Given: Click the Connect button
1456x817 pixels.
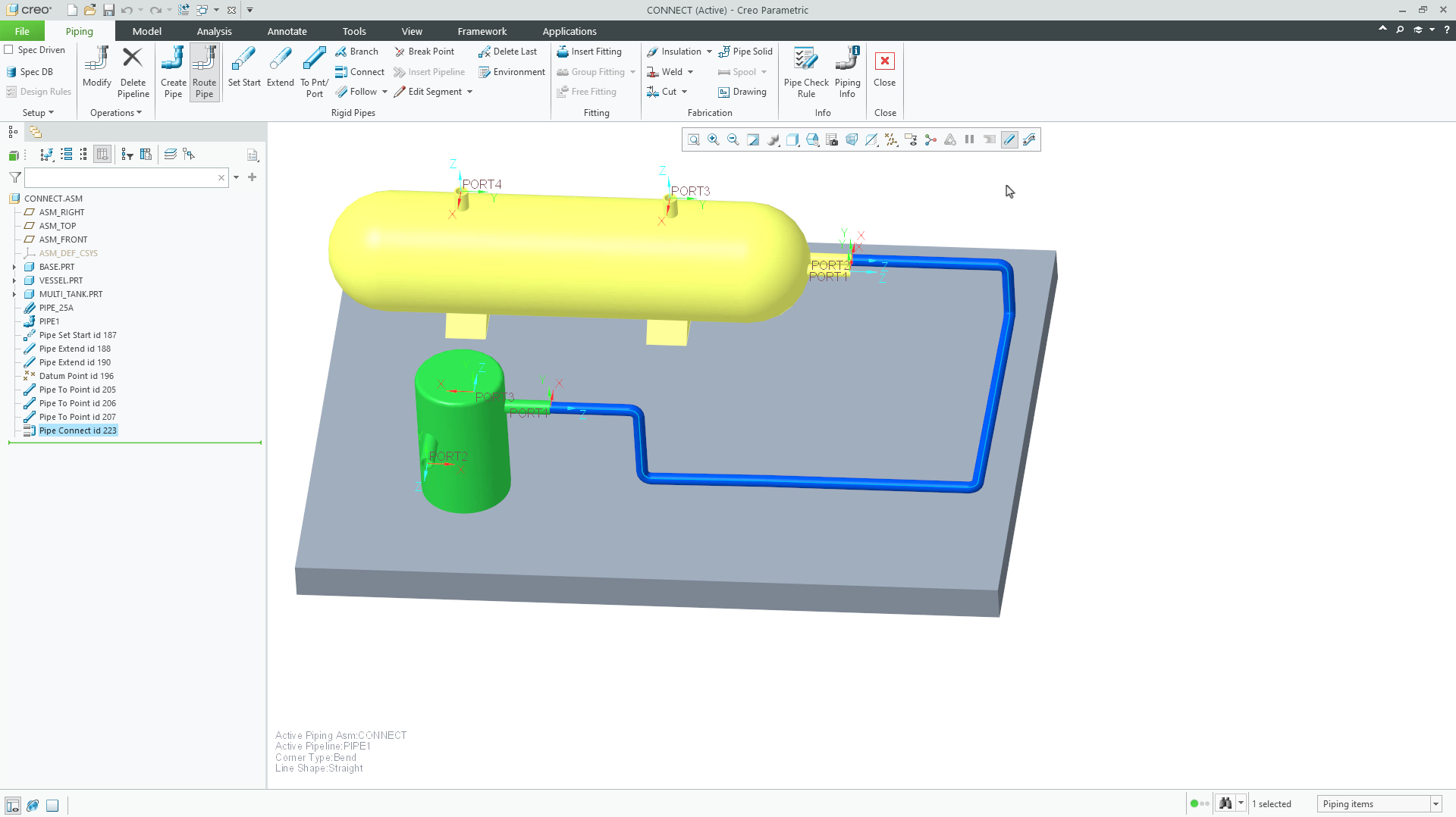Looking at the screenshot, I should click(x=359, y=72).
